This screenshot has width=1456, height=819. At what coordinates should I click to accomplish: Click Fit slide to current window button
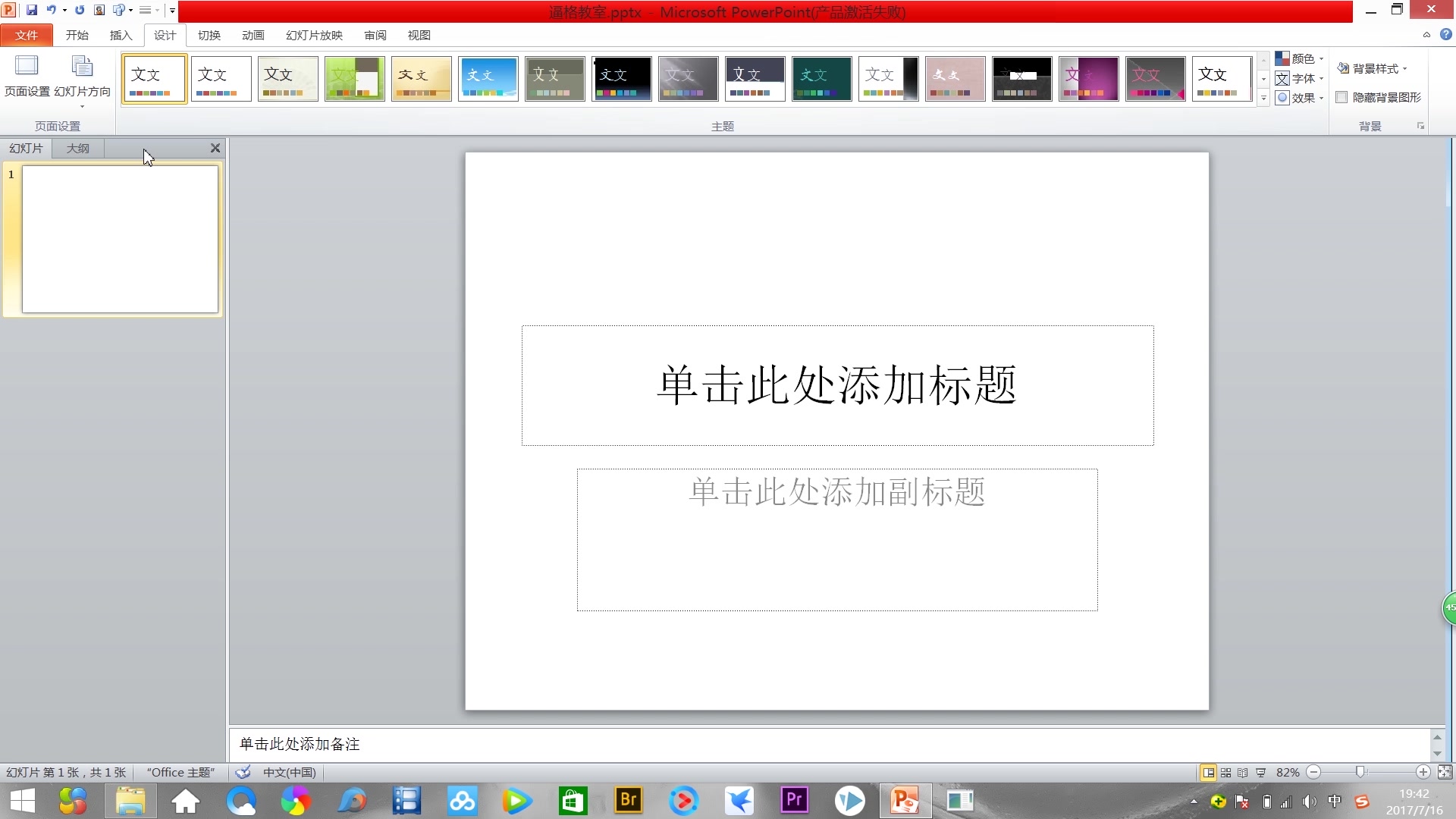1445,772
